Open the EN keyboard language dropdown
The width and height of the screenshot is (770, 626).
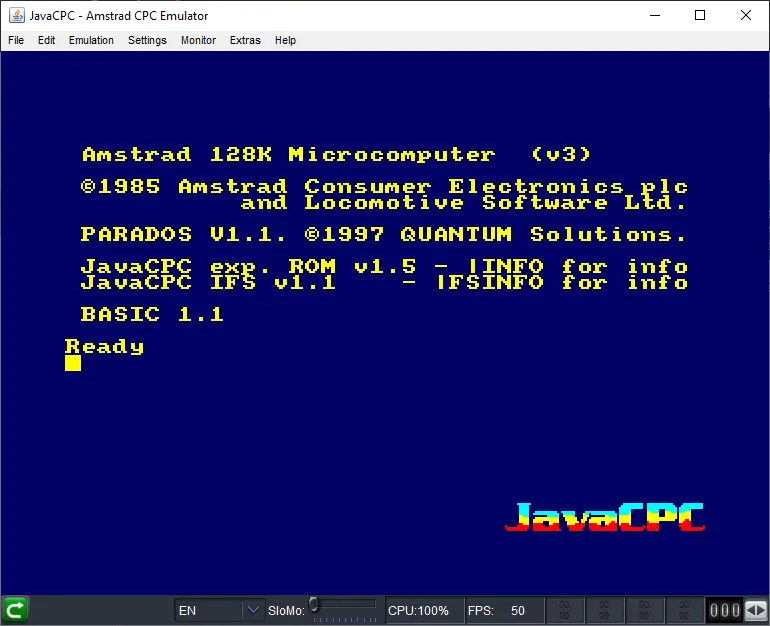[x=220, y=610]
